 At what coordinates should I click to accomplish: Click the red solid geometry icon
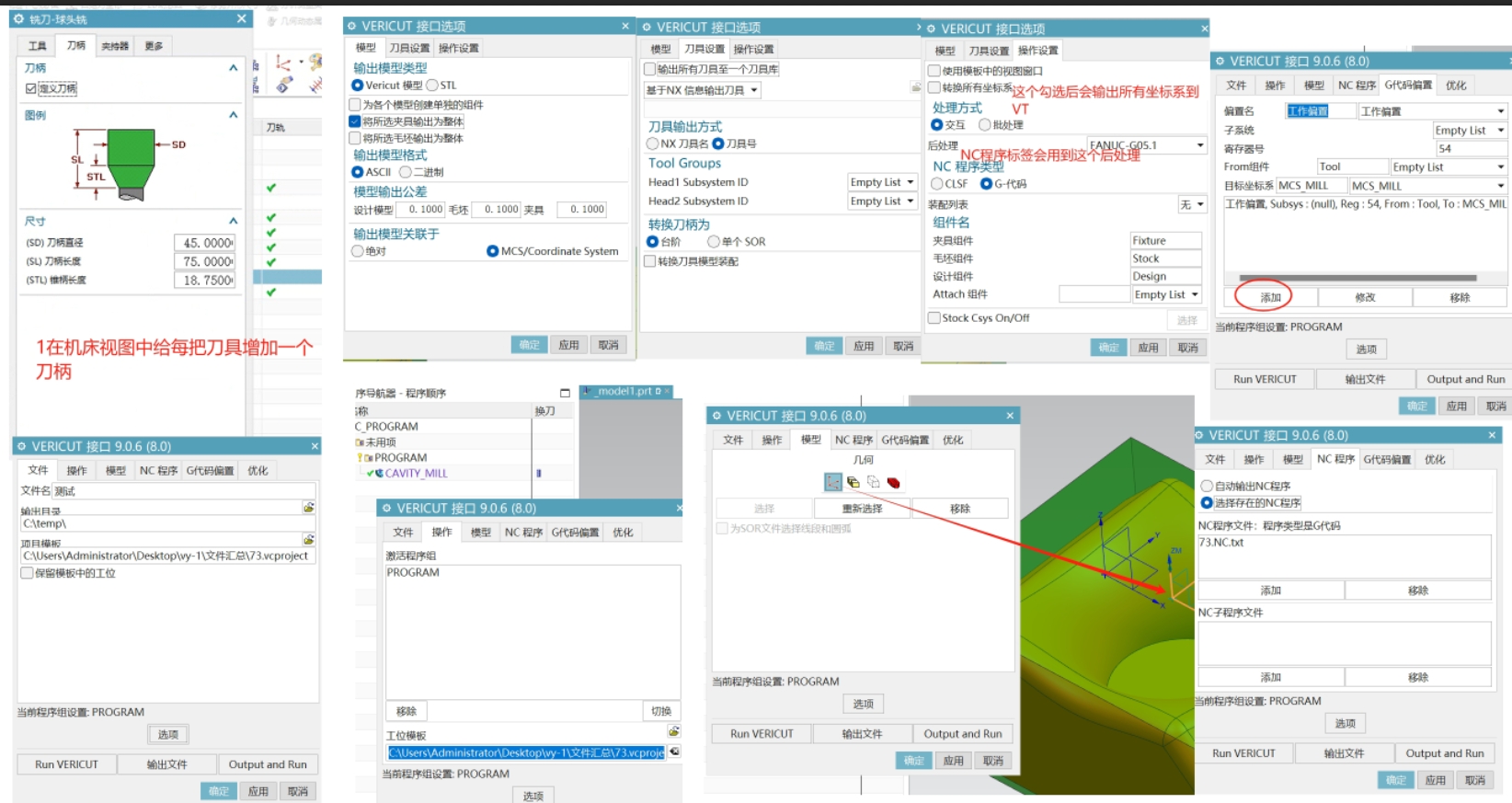[x=893, y=482]
